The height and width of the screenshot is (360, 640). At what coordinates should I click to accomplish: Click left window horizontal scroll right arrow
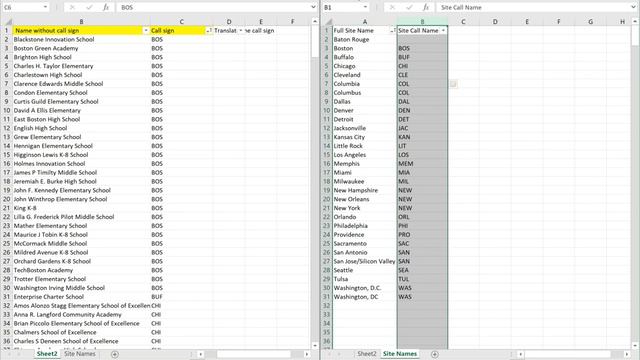307,354
